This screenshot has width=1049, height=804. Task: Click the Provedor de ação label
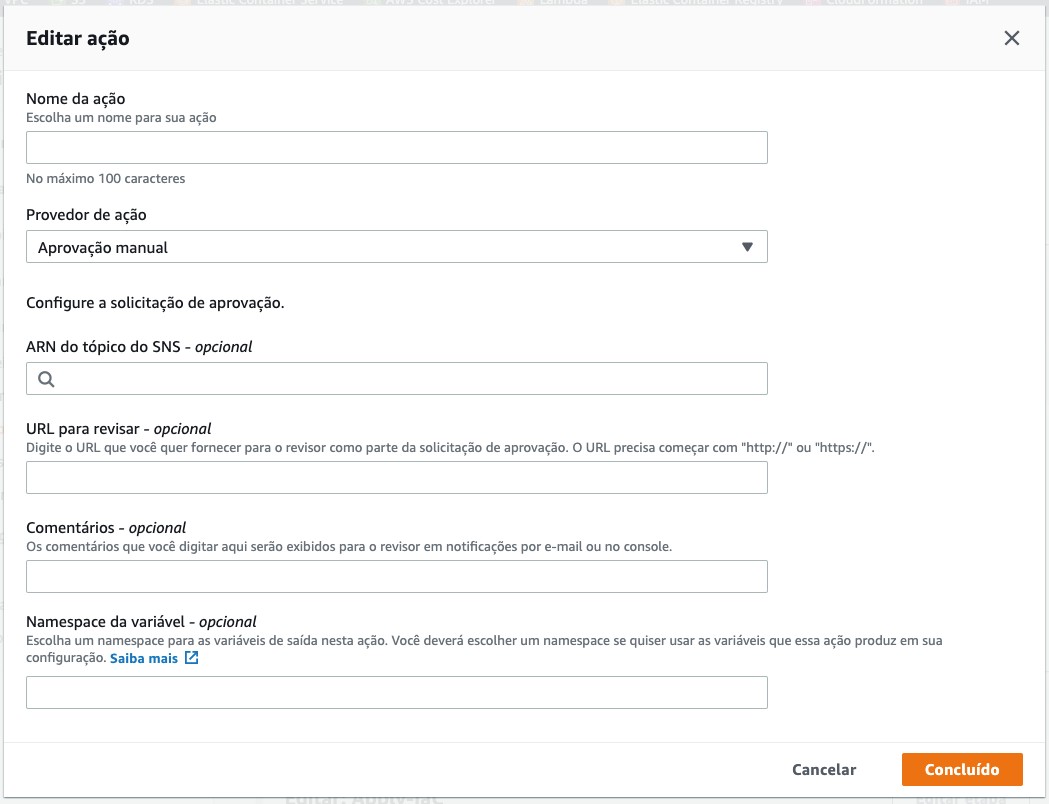click(x=86, y=215)
